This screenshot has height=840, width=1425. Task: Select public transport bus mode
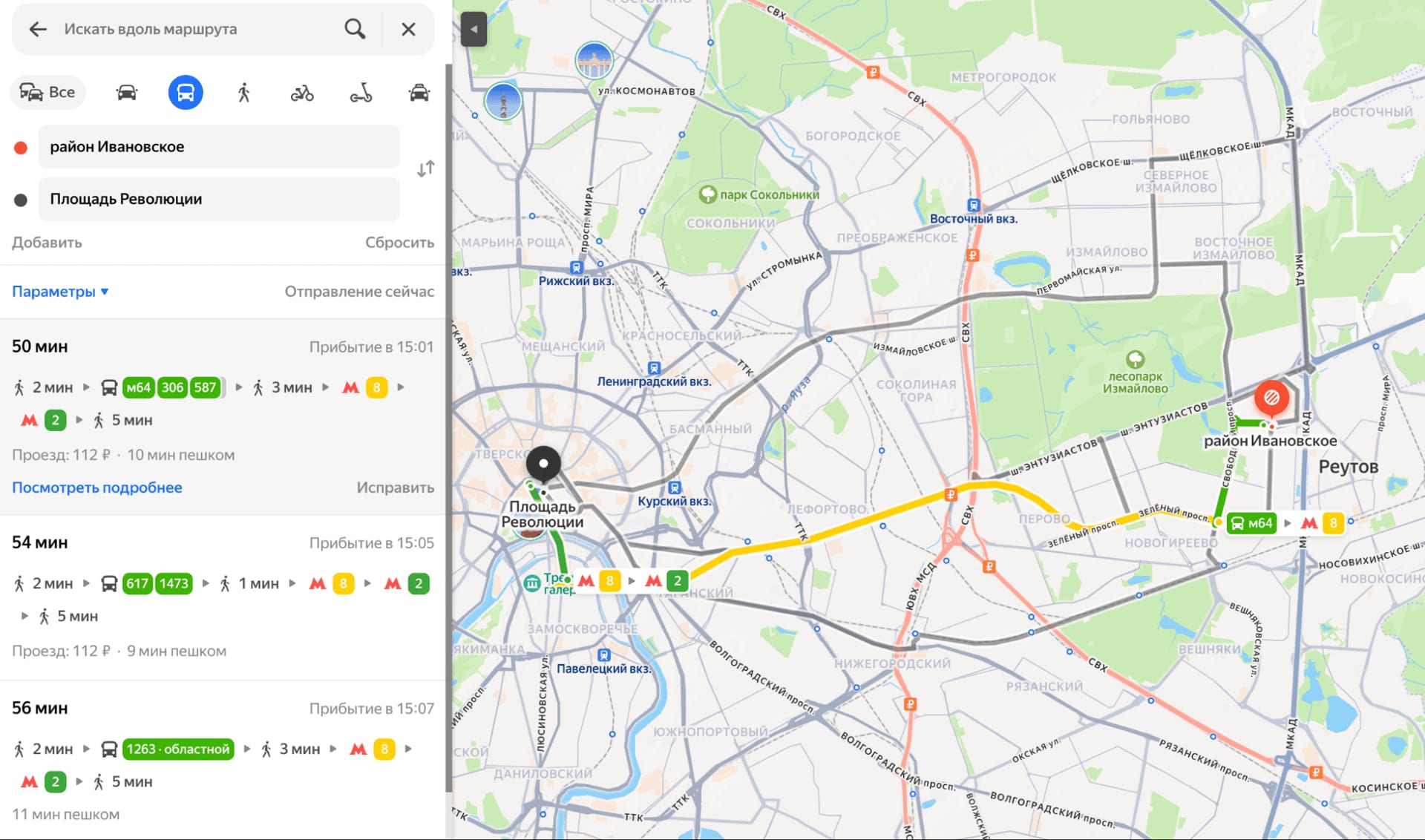186,93
